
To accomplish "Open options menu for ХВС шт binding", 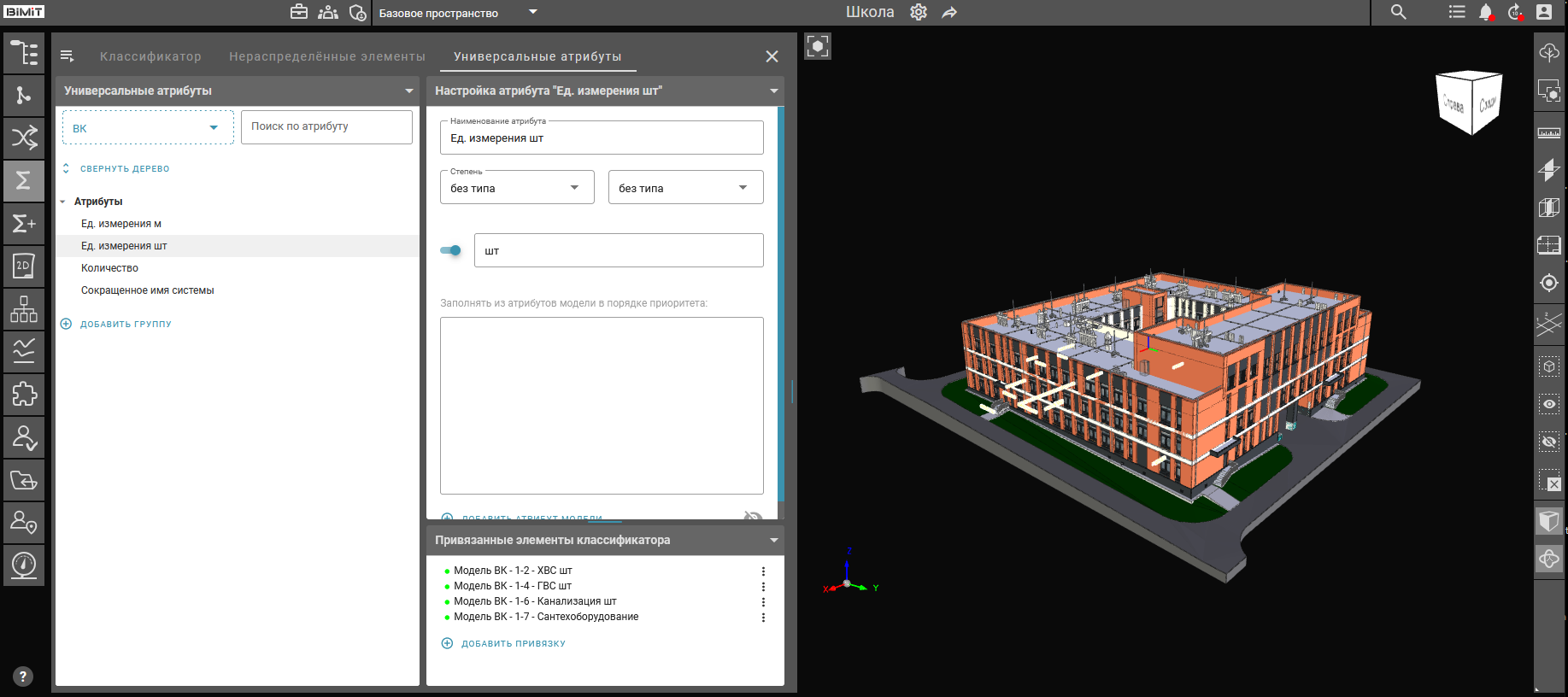I will 763,571.
